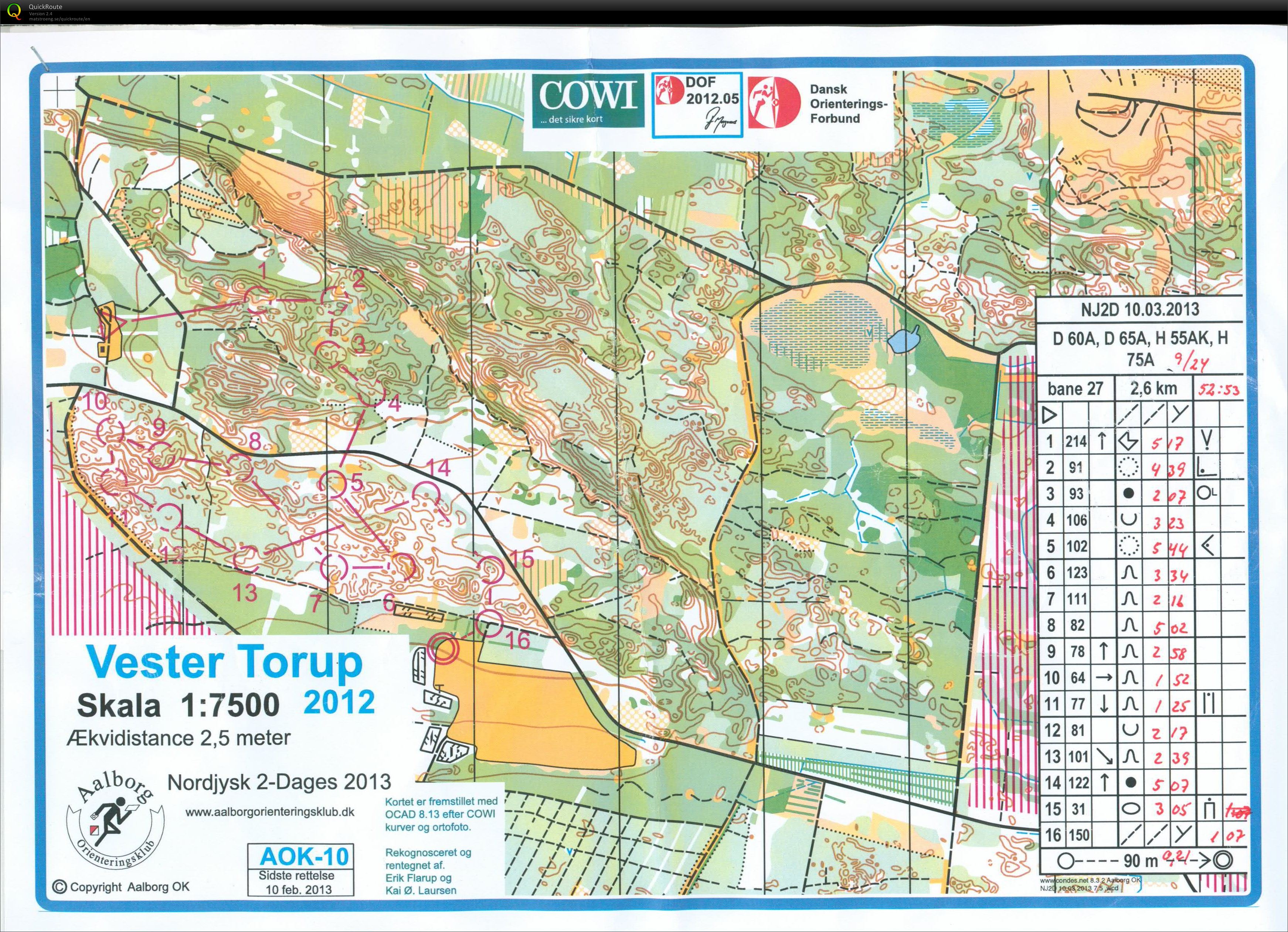The image size is (1288, 932).
Task: Open the matstroeng.se/quickroute/en link
Action: coord(59,19)
